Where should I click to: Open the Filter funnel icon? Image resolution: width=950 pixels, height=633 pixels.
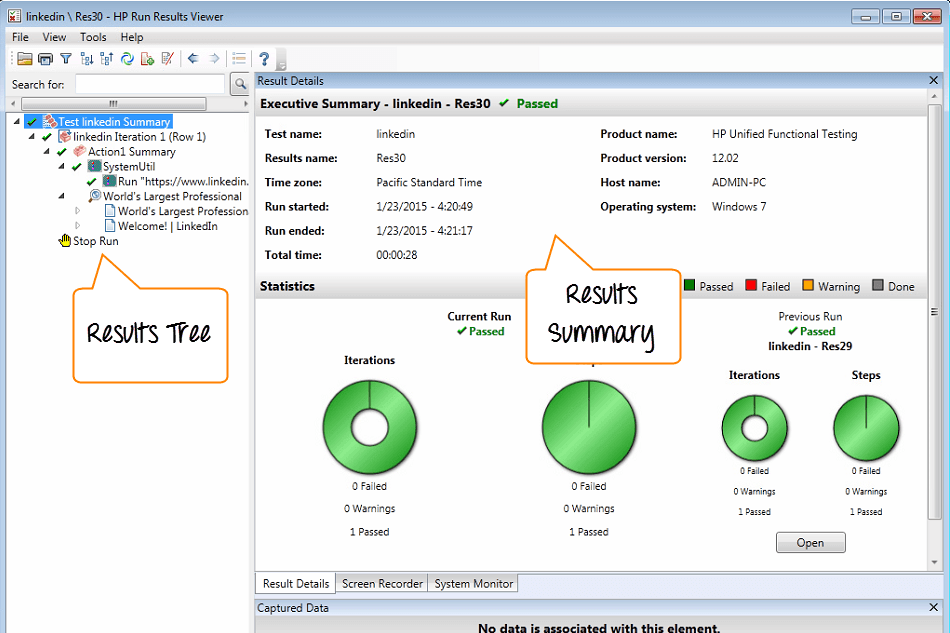click(x=66, y=59)
